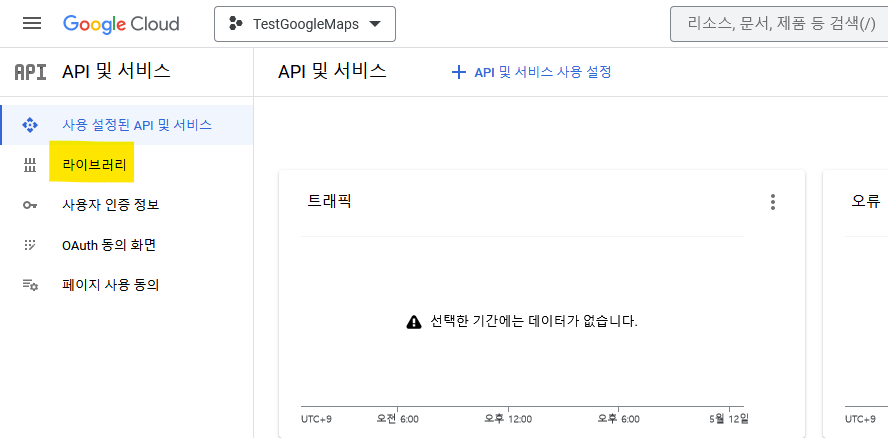The height and width of the screenshot is (438, 888).
Task: Click API 및 서비스 main page heading
Action: 332,71
